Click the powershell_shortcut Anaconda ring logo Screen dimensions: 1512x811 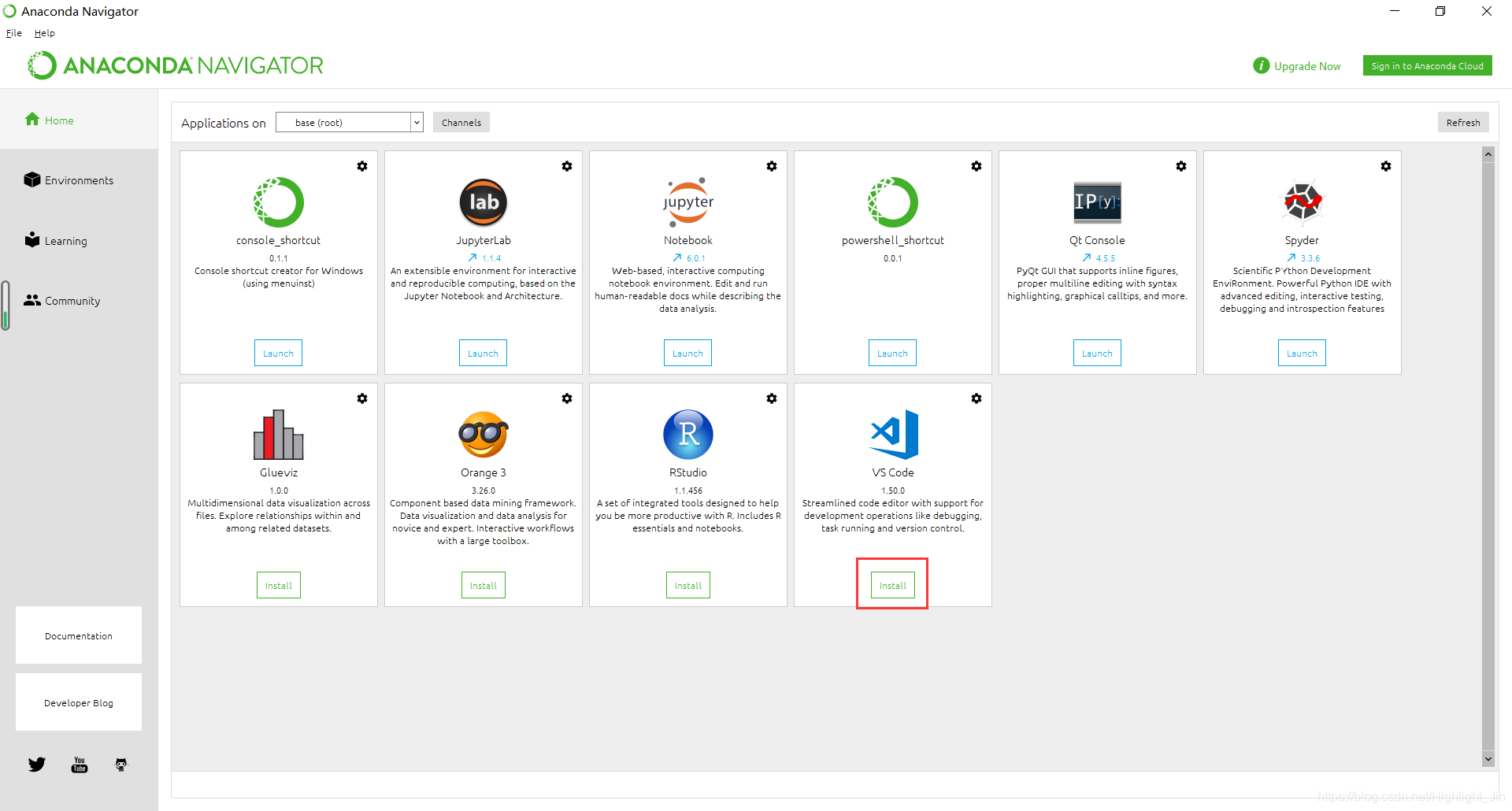pos(893,202)
